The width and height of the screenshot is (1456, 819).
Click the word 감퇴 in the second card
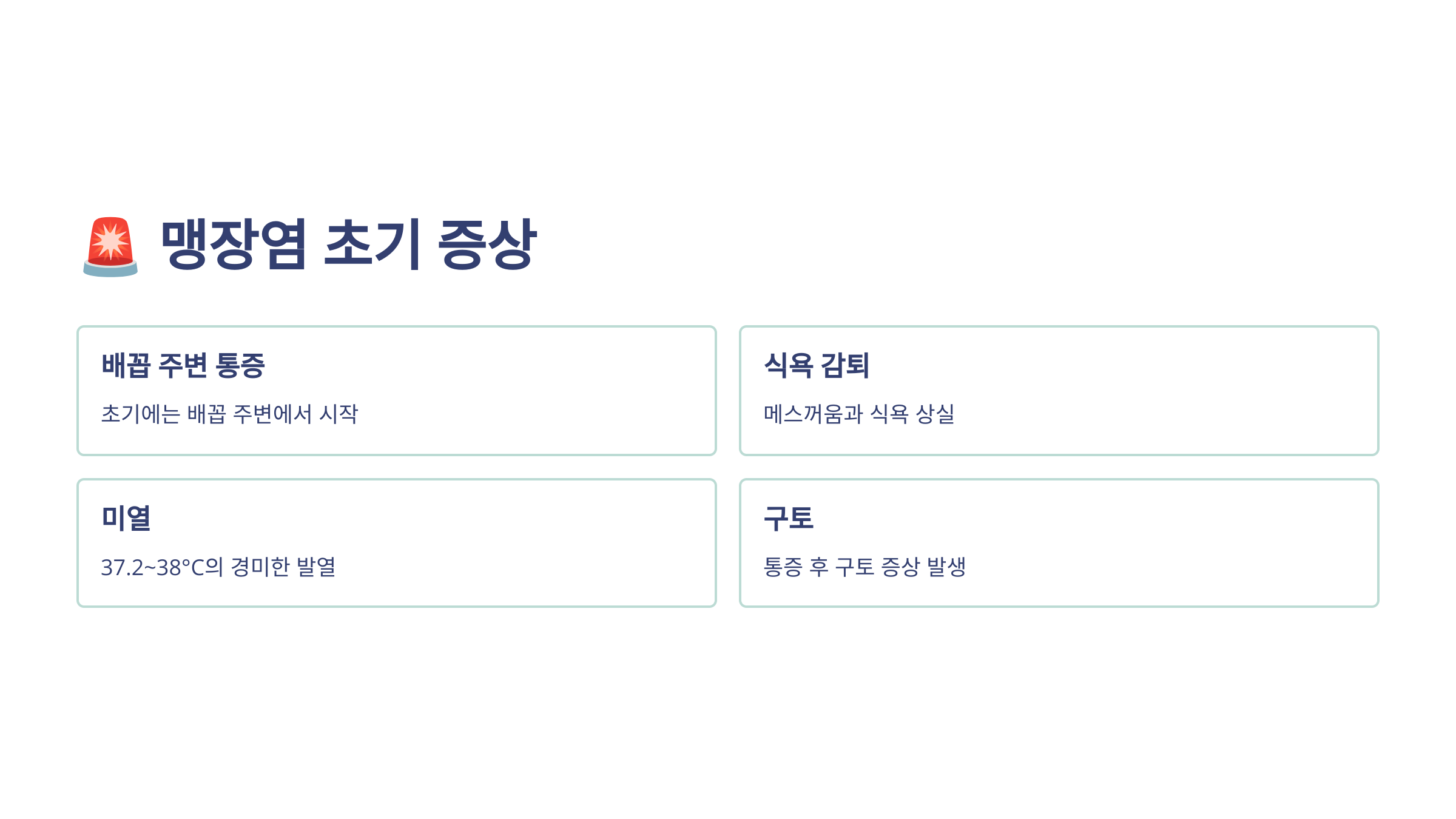click(845, 365)
